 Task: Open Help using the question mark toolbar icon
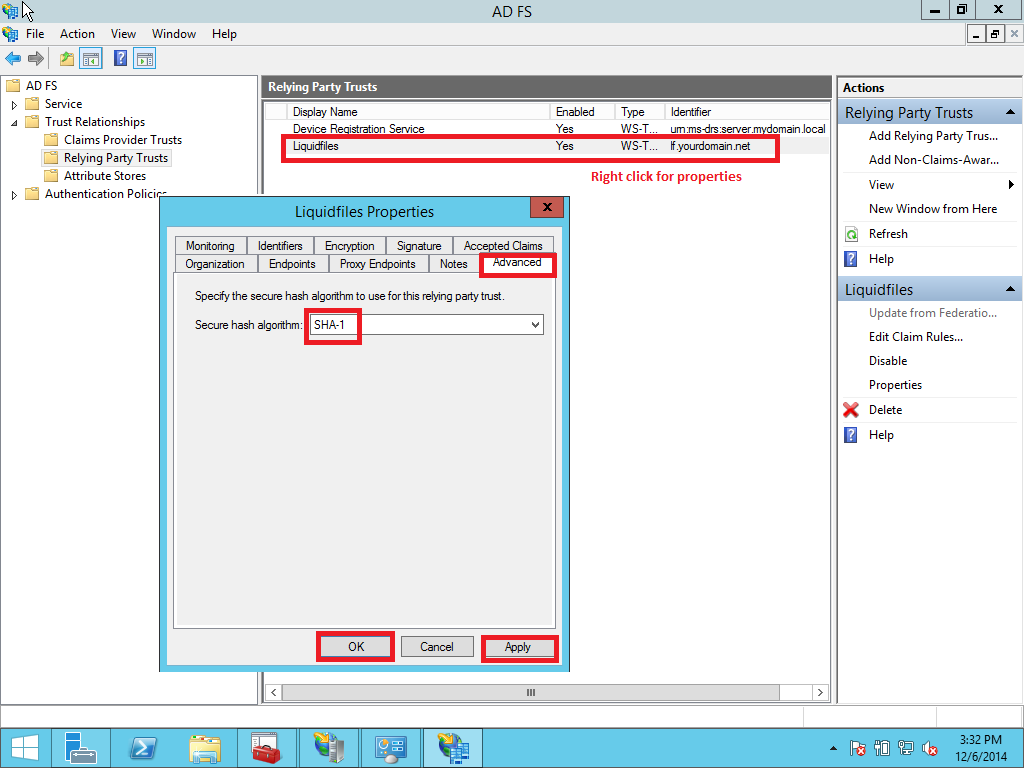pos(119,58)
